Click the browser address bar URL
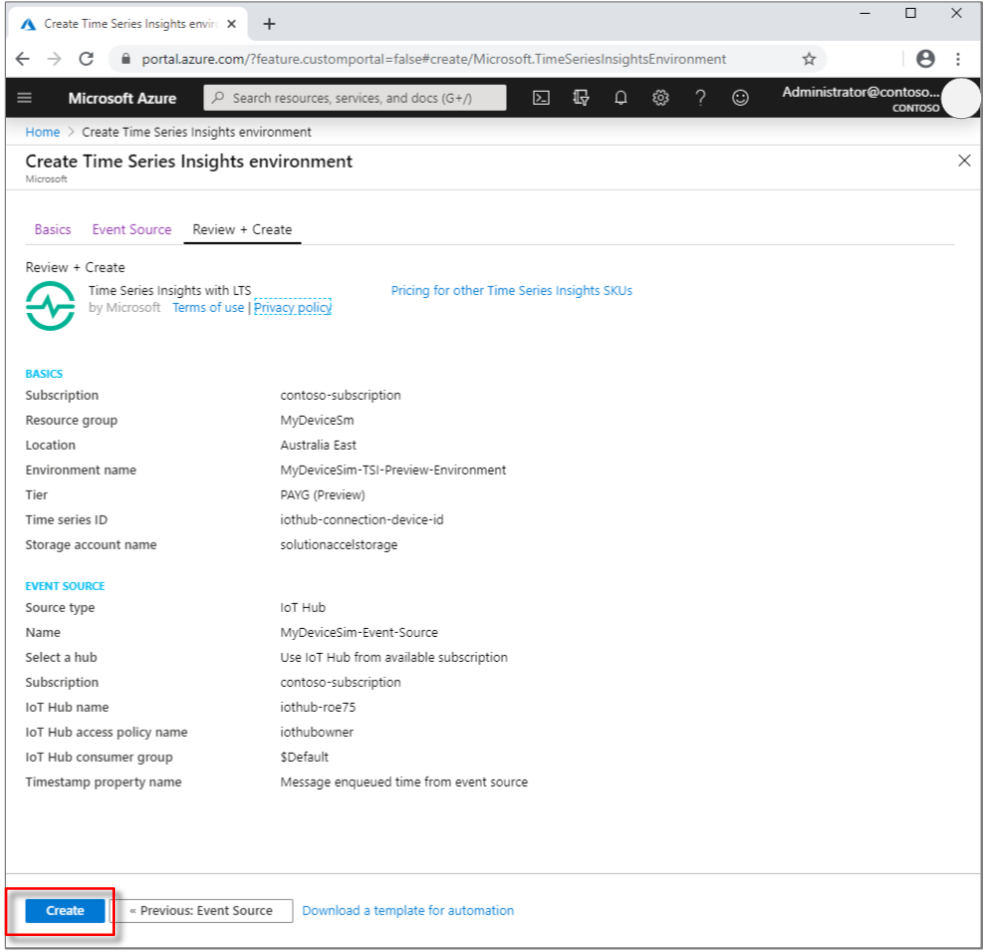This screenshot has height=952, width=984. click(434, 59)
